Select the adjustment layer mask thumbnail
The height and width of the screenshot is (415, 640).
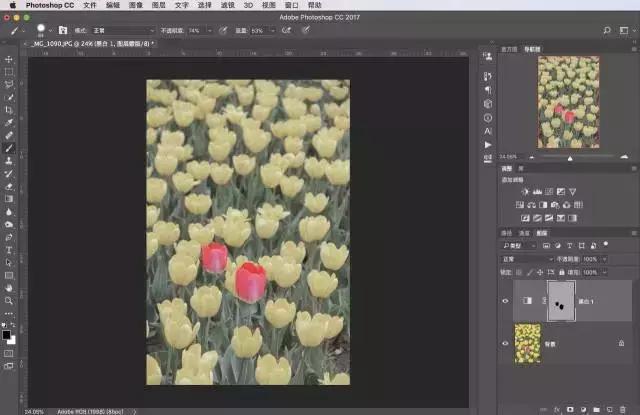(561, 301)
